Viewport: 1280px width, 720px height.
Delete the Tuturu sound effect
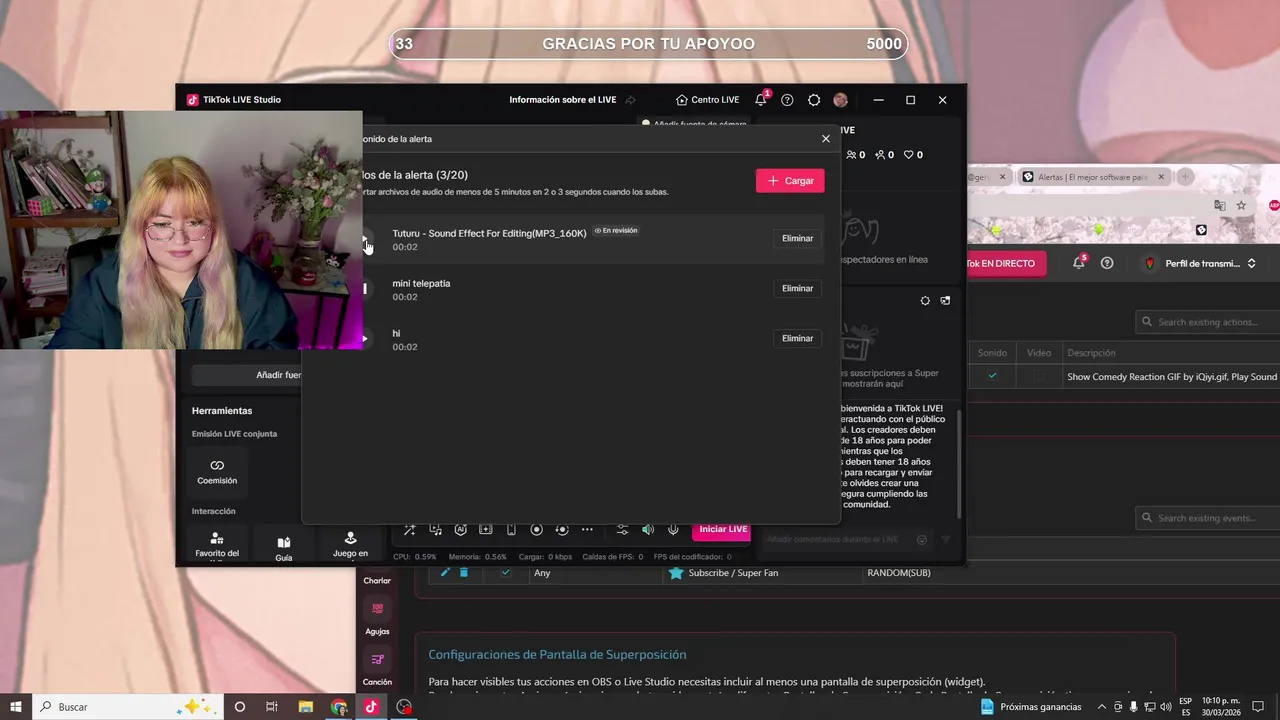(x=797, y=239)
